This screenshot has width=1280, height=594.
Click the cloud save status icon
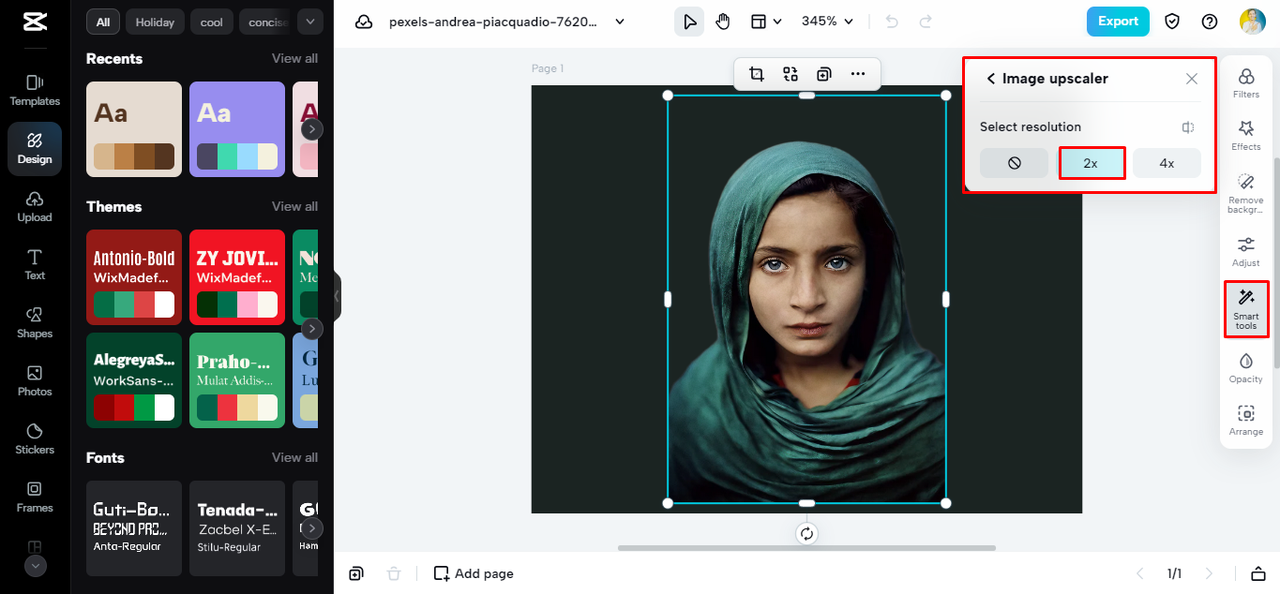pos(364,22)
